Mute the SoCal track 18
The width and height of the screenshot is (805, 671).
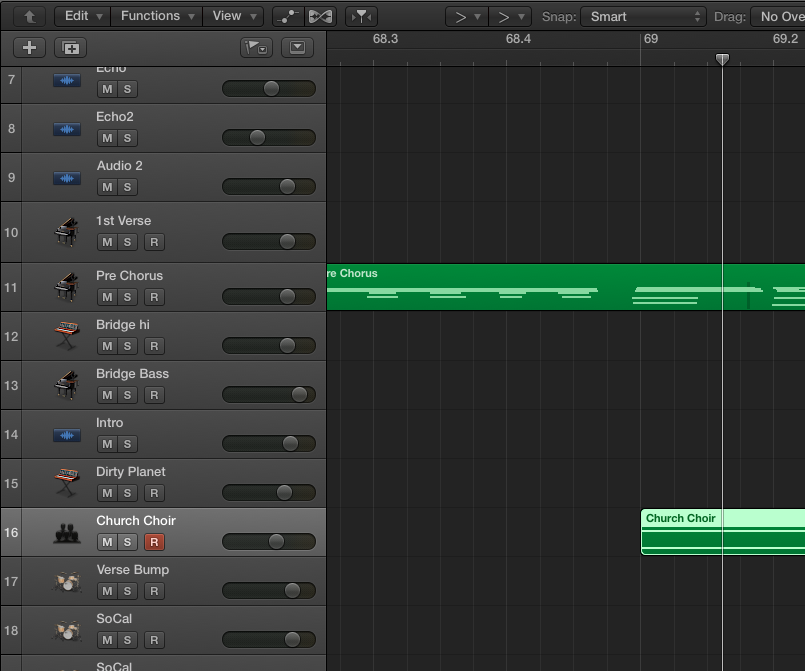pos(107,640)
